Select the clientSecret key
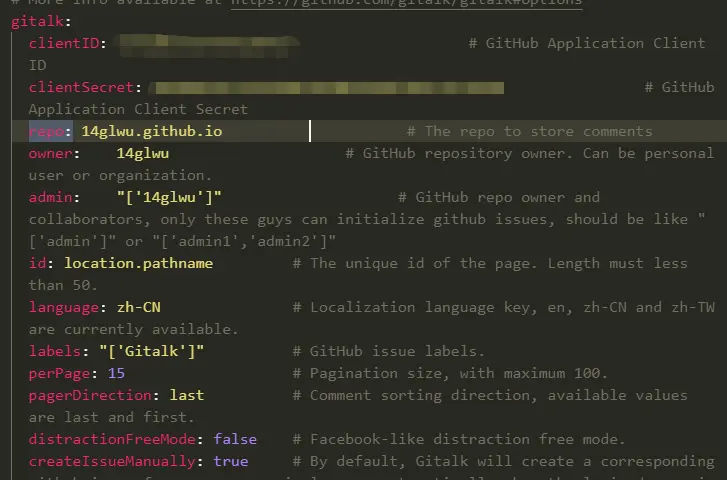Screen dimensions: 727x480 pyautogui.click(x=81, y=87)
